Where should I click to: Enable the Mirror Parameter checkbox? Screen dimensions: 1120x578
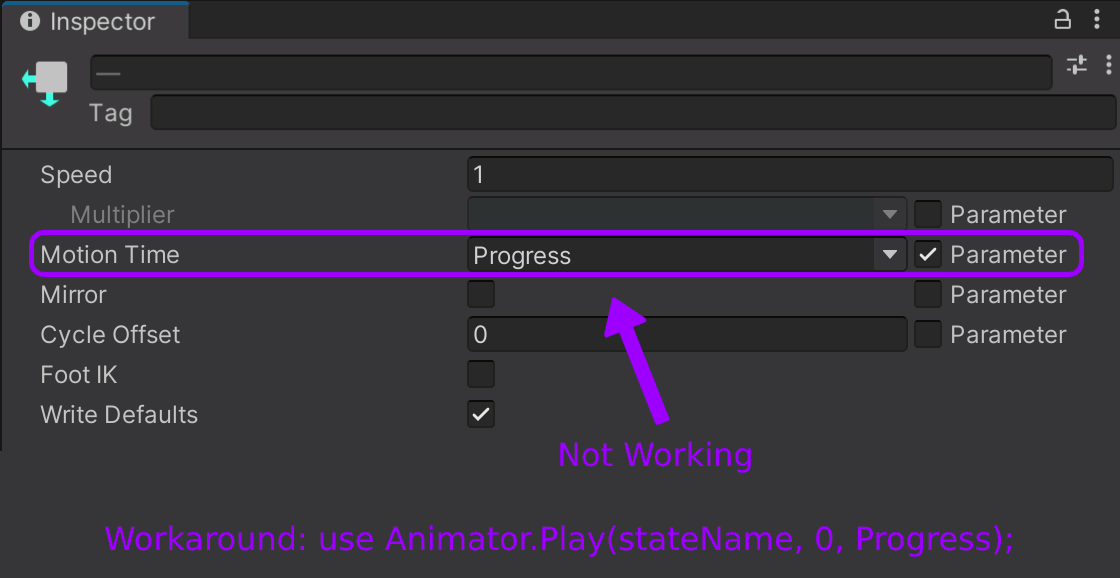point(928,295)
